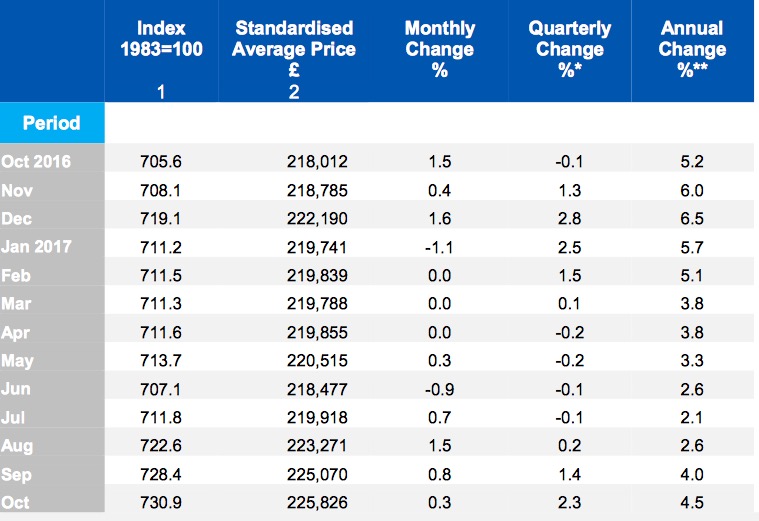The image size is (759, 521).
Task: Click the Period header label
Action: coord(52,124)
